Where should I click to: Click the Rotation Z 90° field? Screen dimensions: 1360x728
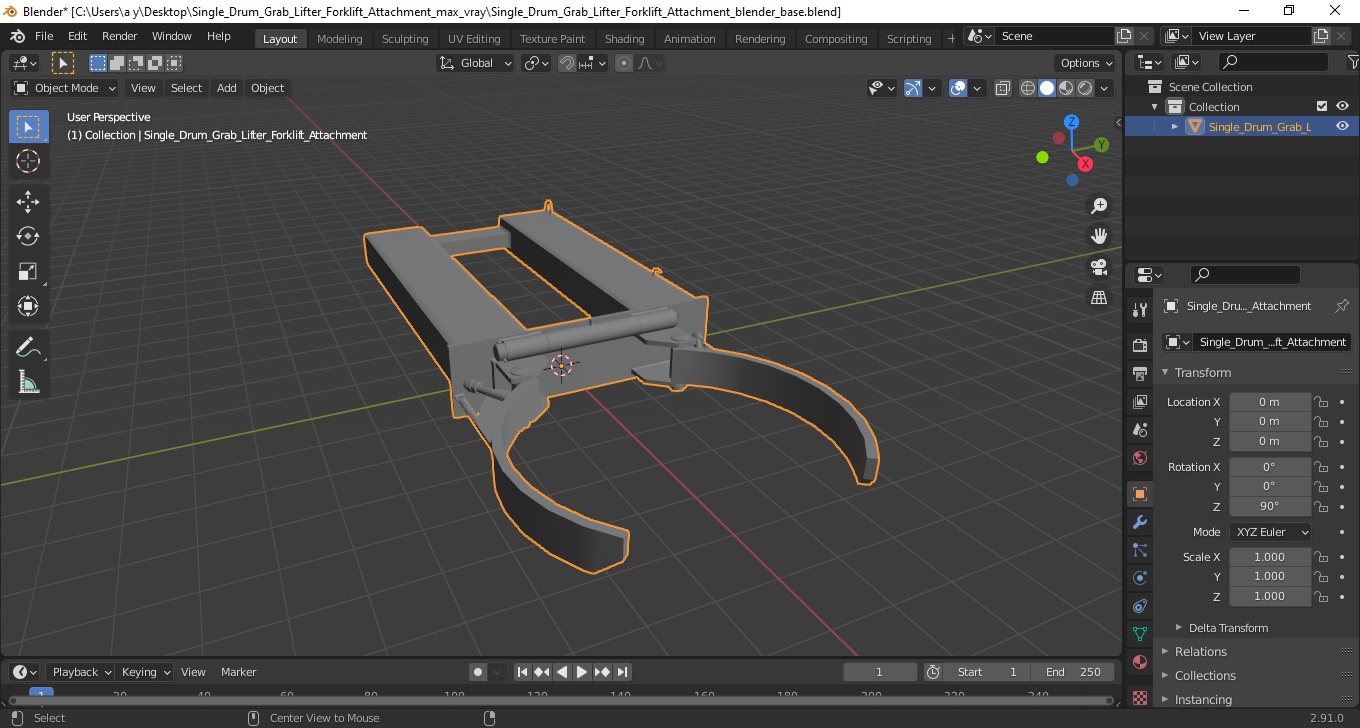(1269, 506)
